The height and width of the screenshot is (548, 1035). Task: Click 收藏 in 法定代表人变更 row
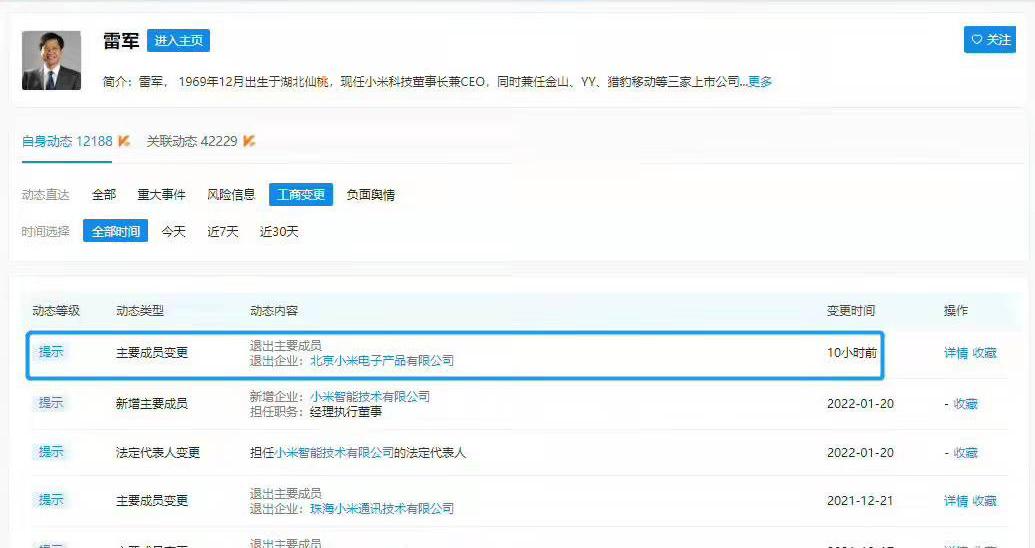(966, 452)
